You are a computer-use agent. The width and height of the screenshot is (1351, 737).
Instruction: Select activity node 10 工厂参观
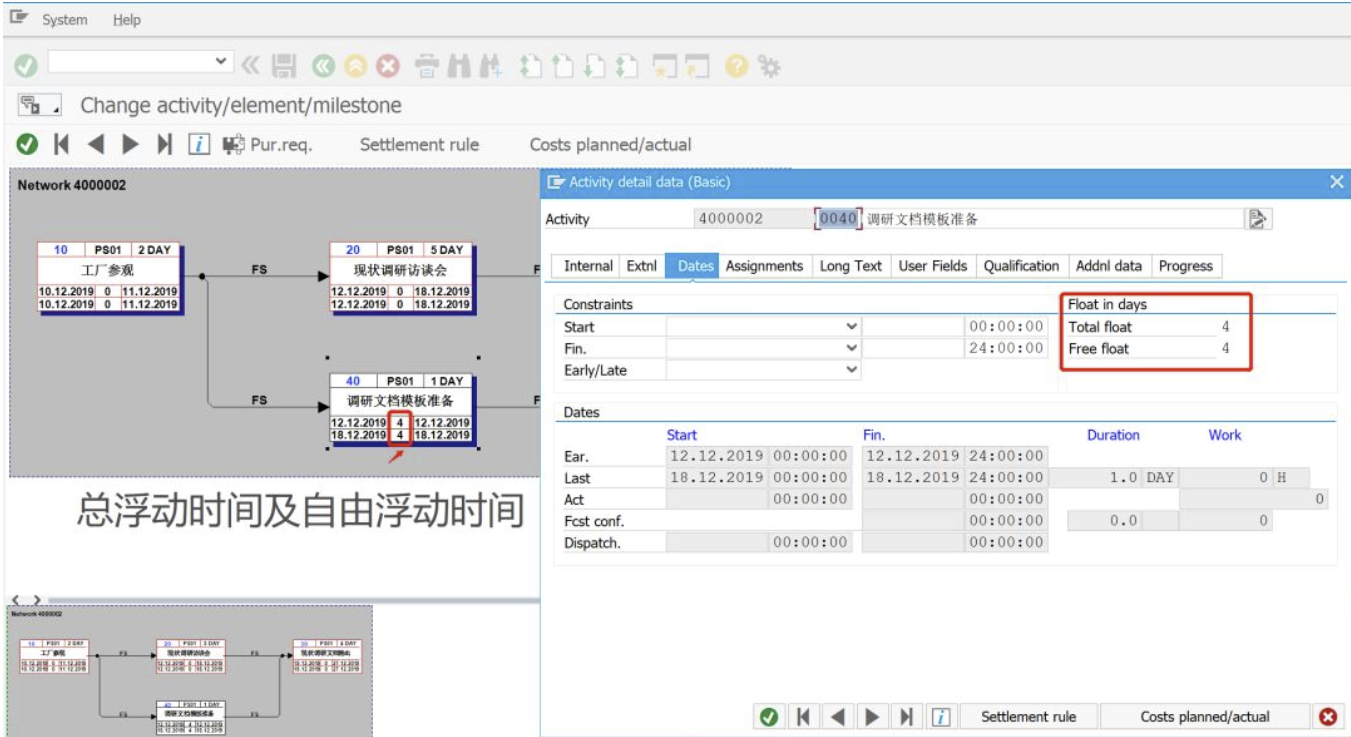click(x=108, y=277)
